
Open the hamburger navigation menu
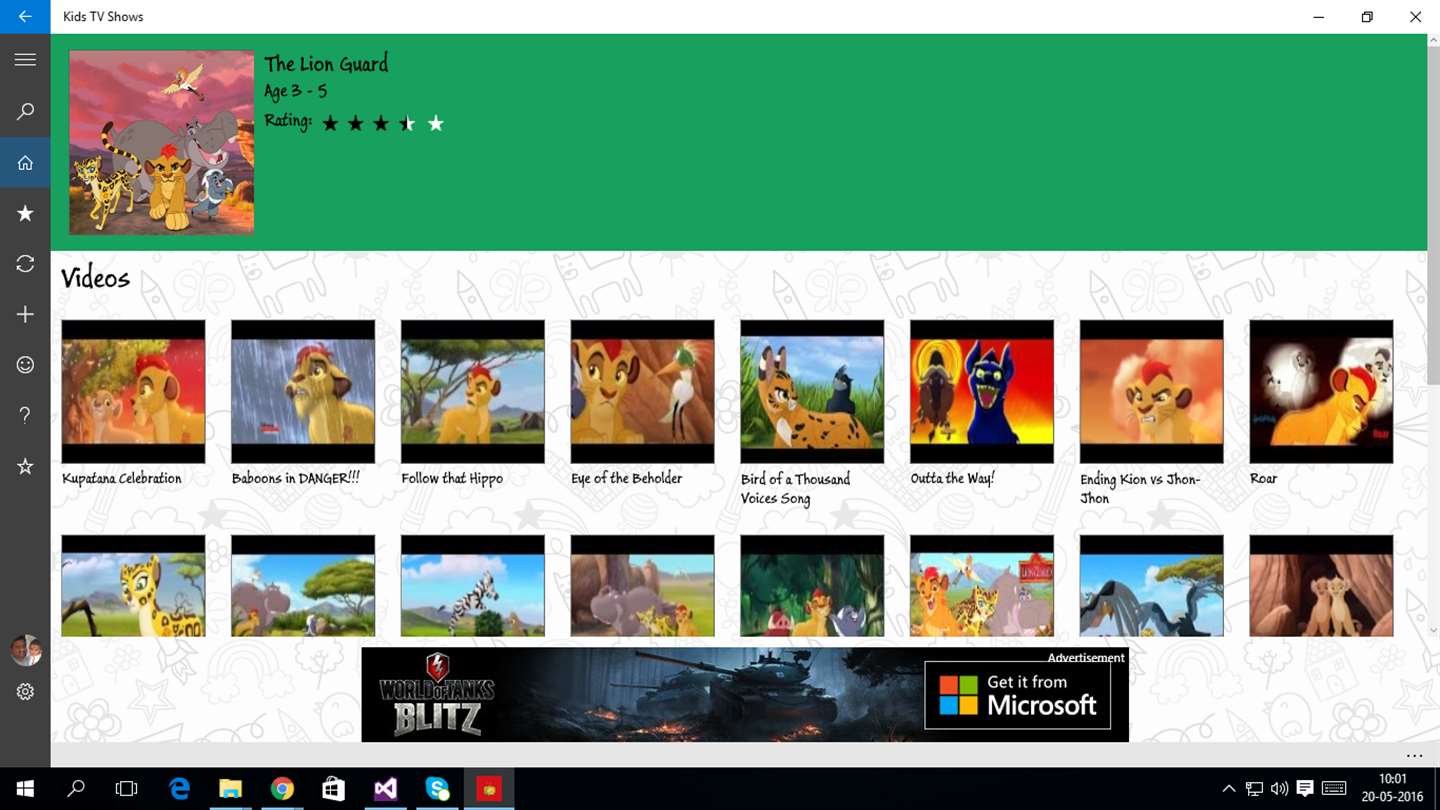click(25, 60)
